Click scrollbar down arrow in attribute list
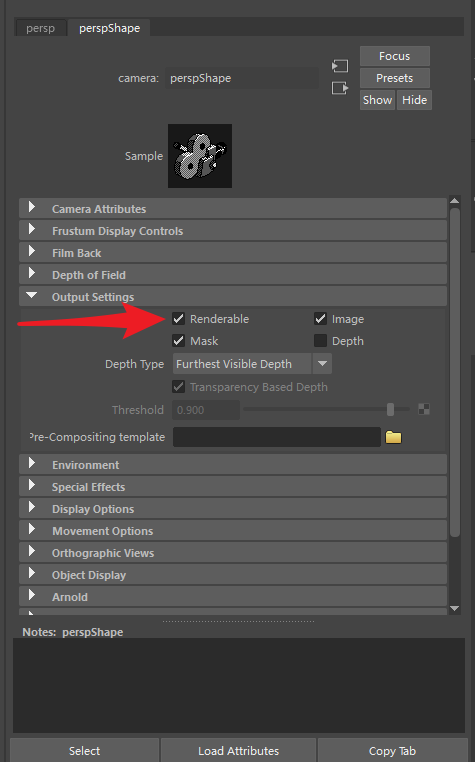The image size is (475, 762). coord(455,608)
